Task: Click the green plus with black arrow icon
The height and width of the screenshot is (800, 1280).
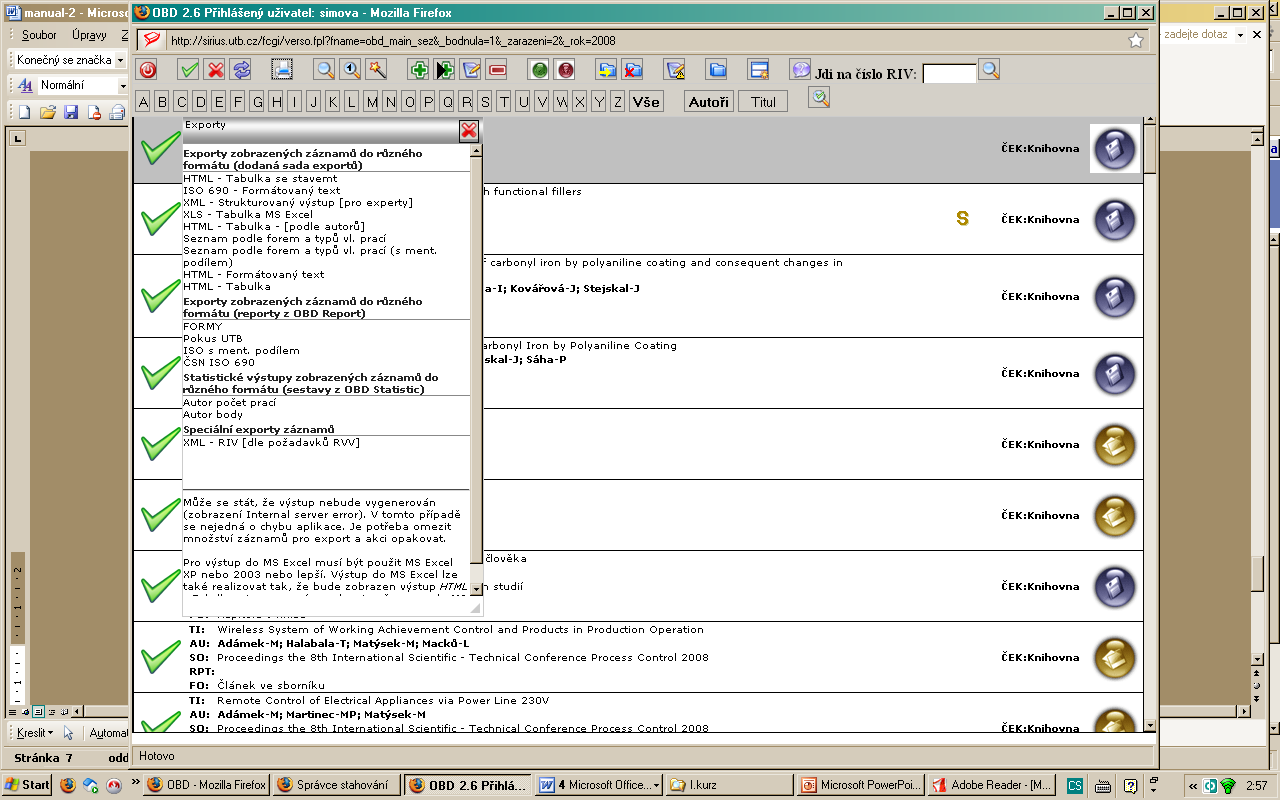Action: (445, 70)
